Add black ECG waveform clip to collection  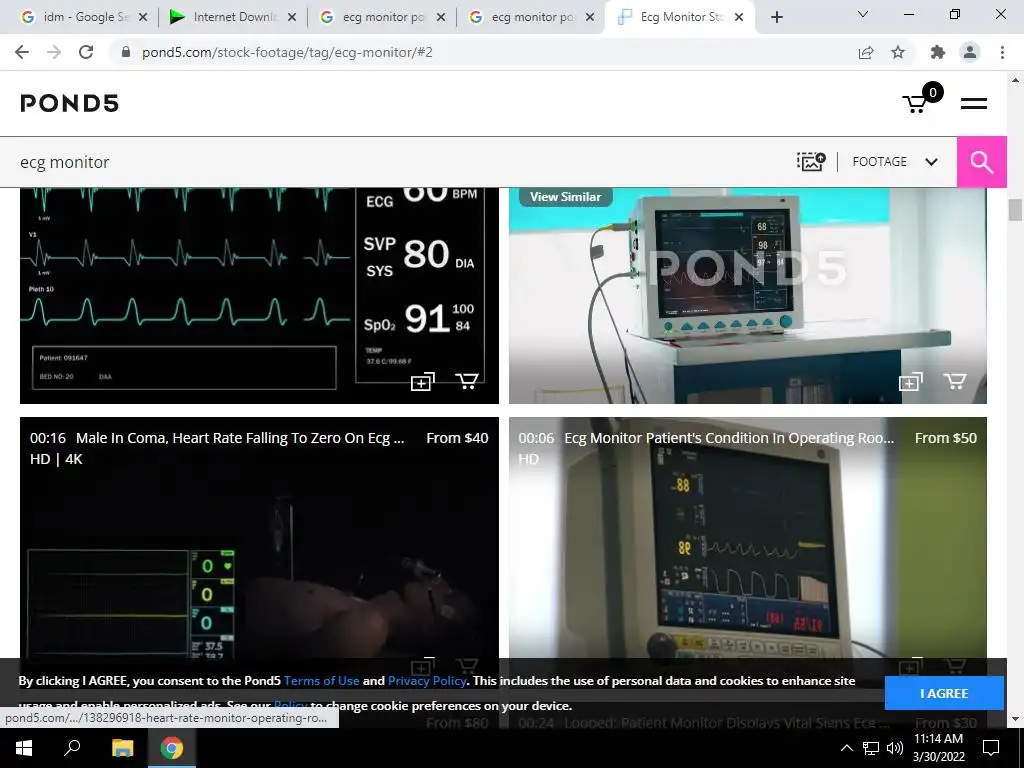click(422, 381)
